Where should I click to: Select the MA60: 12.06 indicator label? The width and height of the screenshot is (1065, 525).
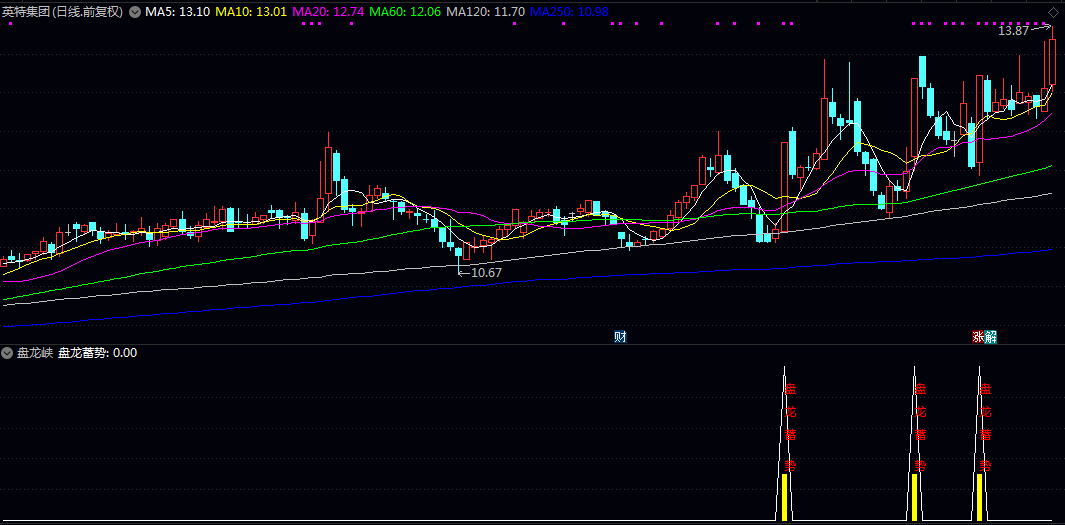point(406,12)
